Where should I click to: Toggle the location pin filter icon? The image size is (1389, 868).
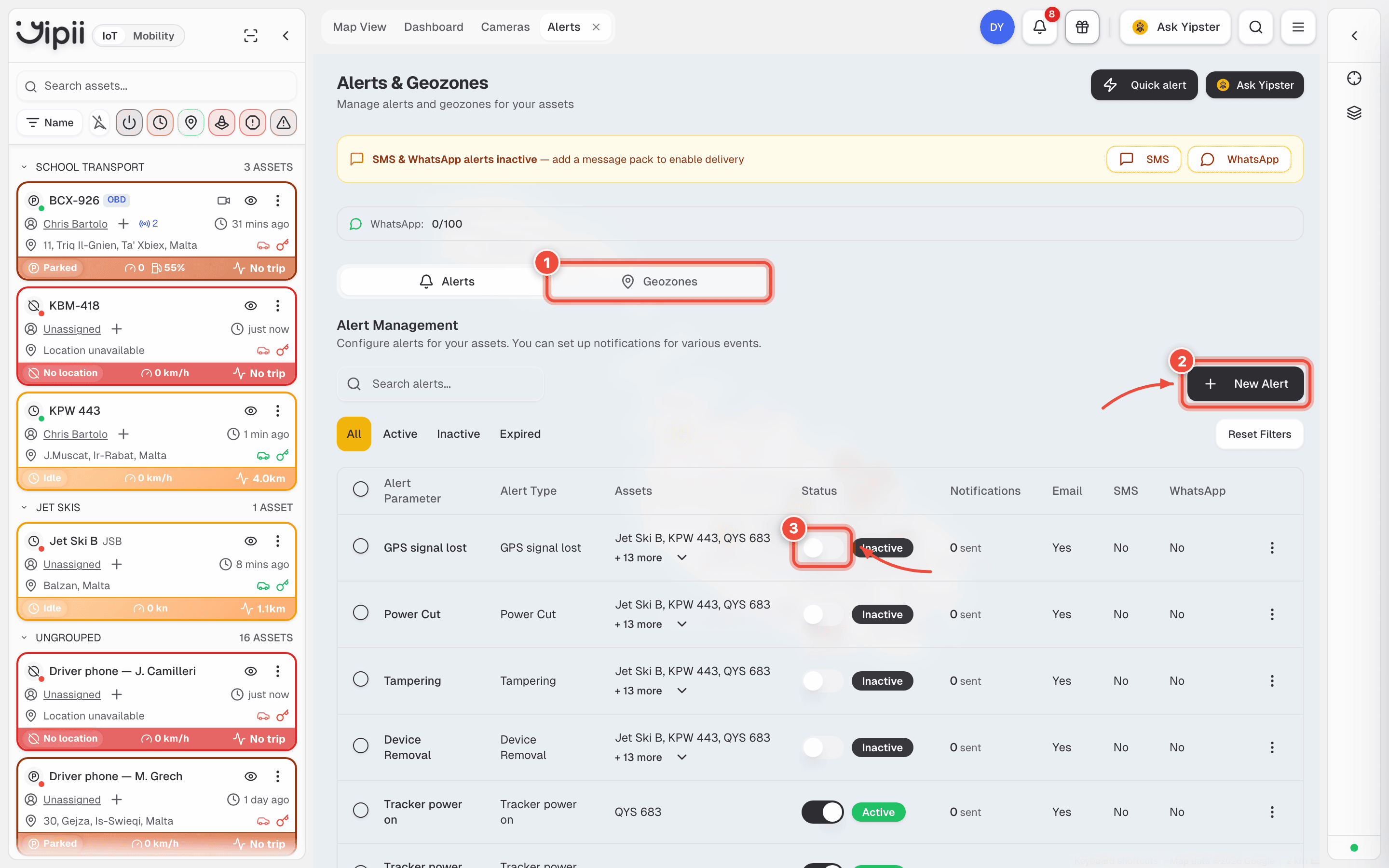191,122
